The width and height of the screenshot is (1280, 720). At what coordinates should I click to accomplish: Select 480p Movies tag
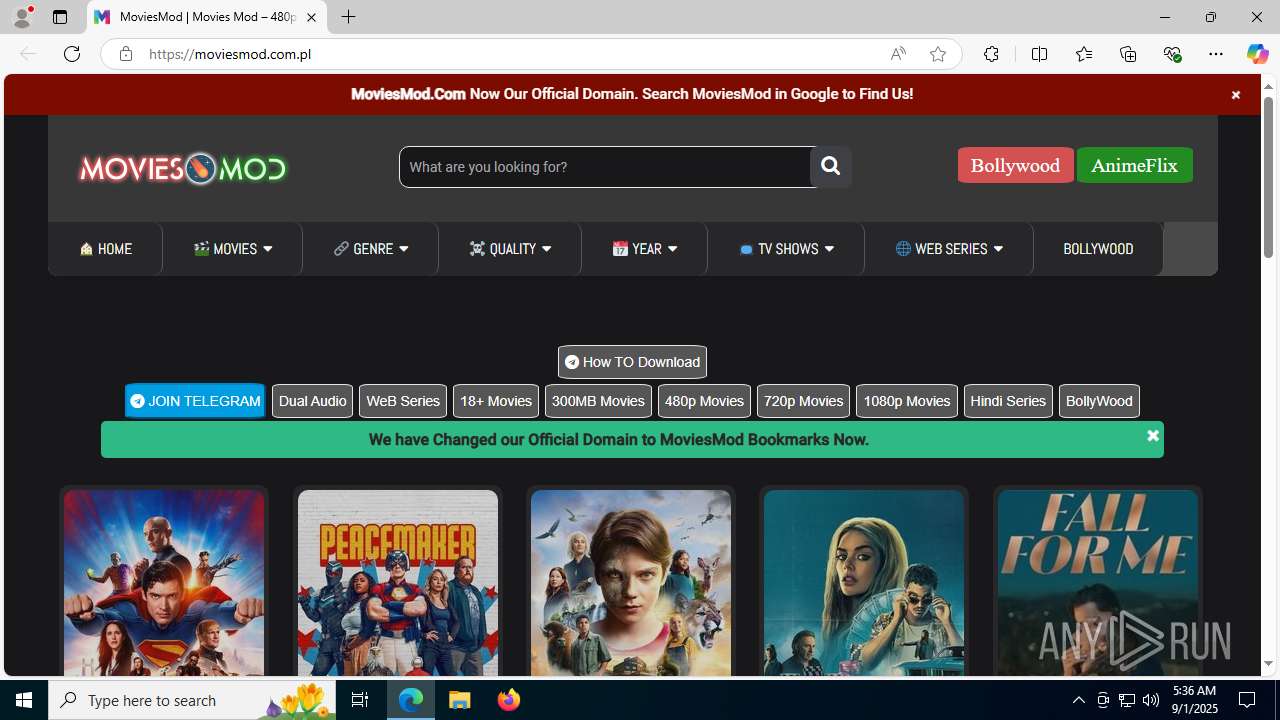(x=704, y=401)
